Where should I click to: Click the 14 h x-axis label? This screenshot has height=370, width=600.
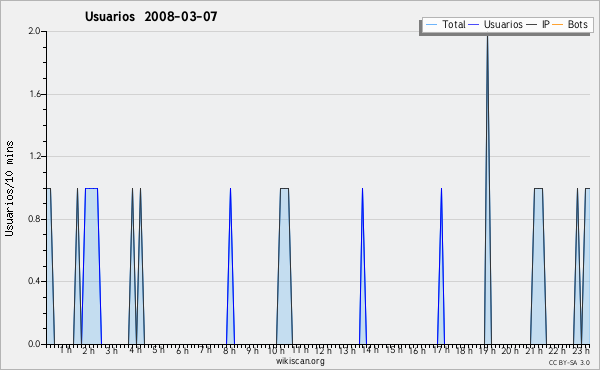370,350
